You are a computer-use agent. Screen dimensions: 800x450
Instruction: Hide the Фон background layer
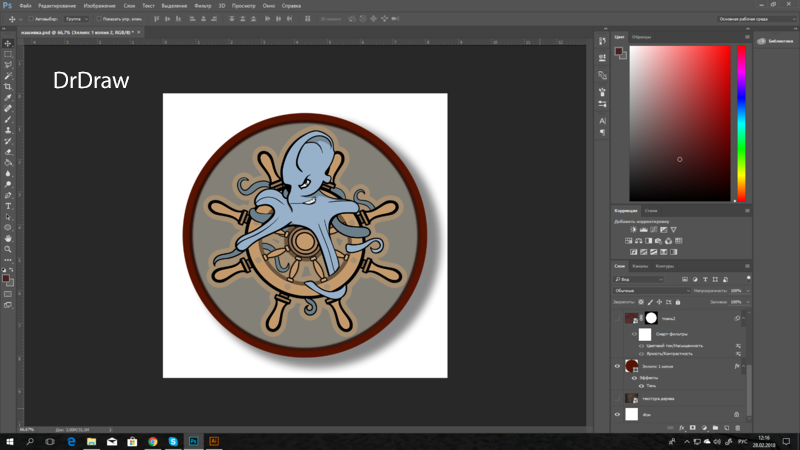click(617, 415)
